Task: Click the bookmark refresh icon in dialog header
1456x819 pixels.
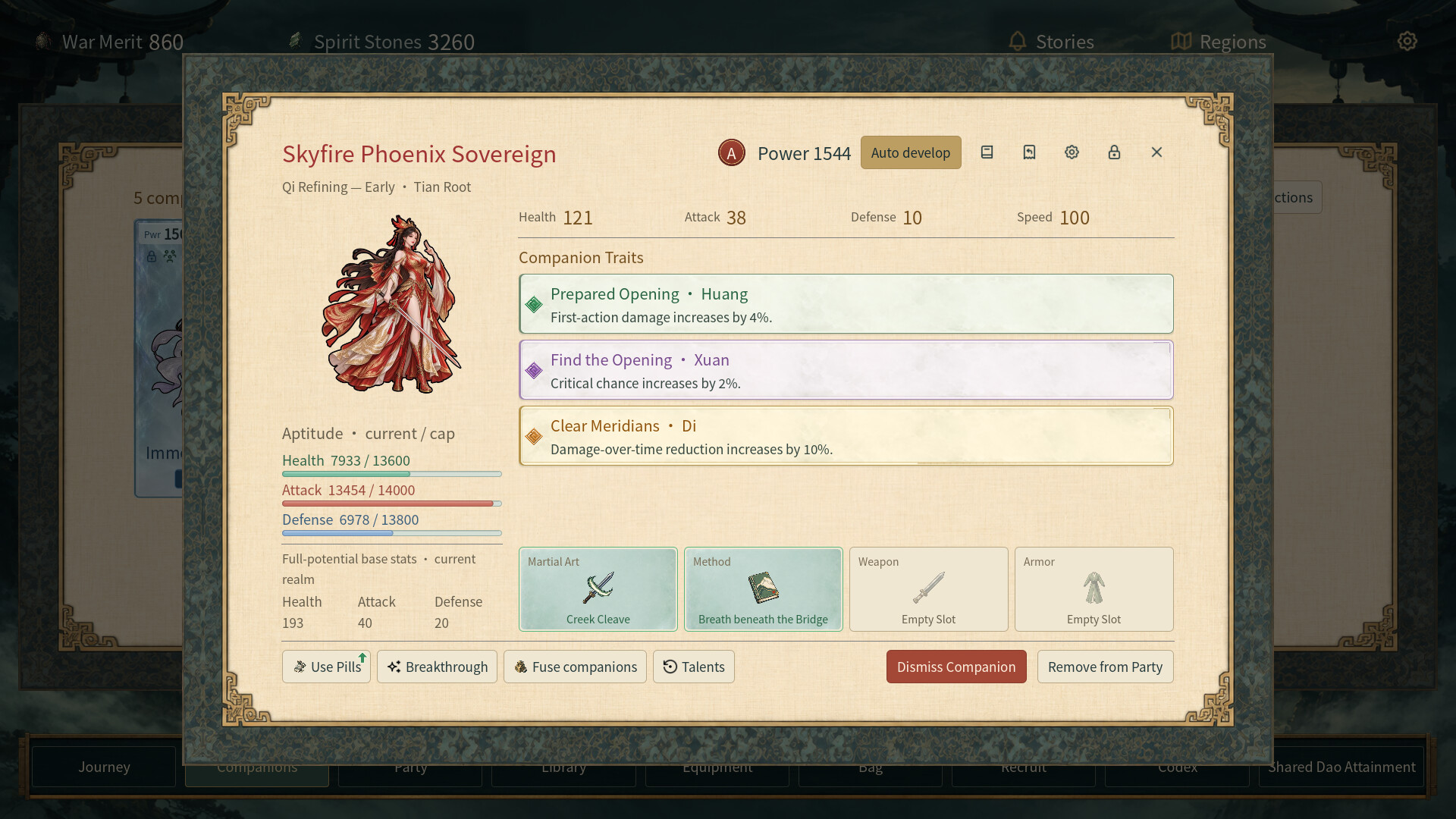Action: tap(1029, 152)
